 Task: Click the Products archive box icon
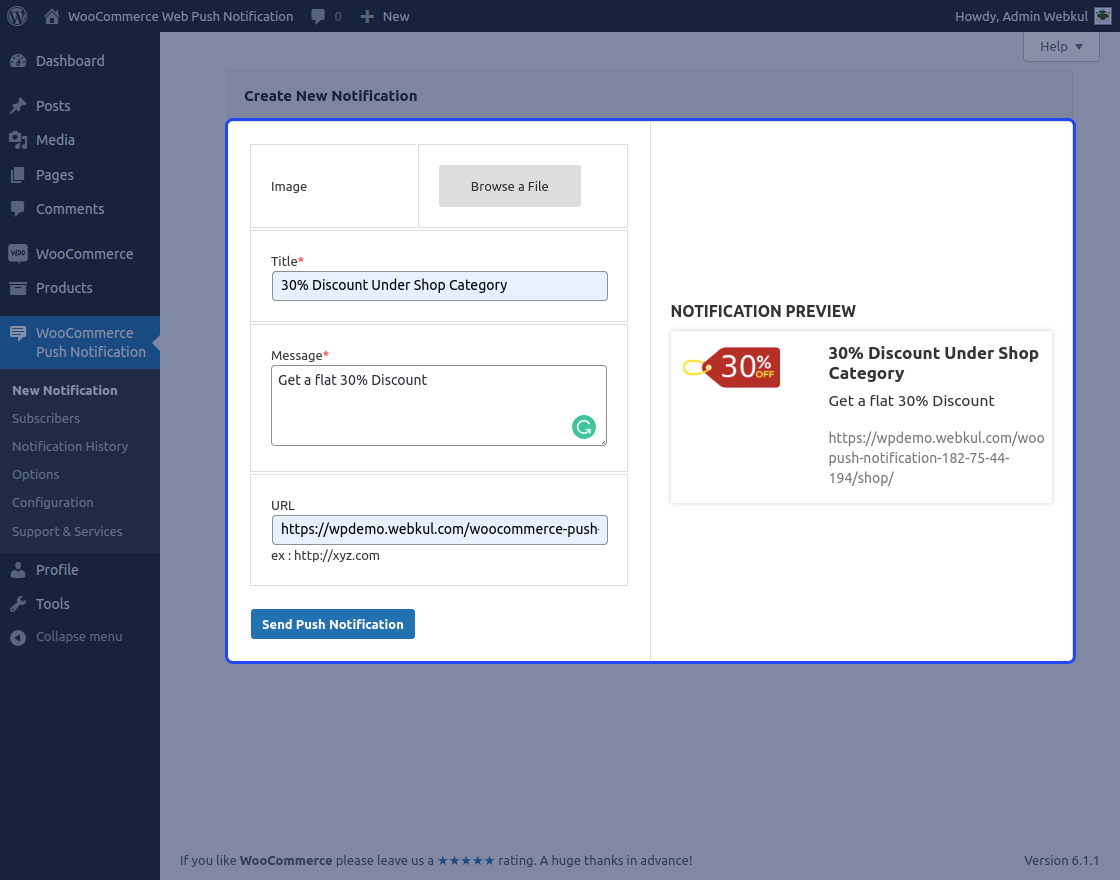click(18, 288)
